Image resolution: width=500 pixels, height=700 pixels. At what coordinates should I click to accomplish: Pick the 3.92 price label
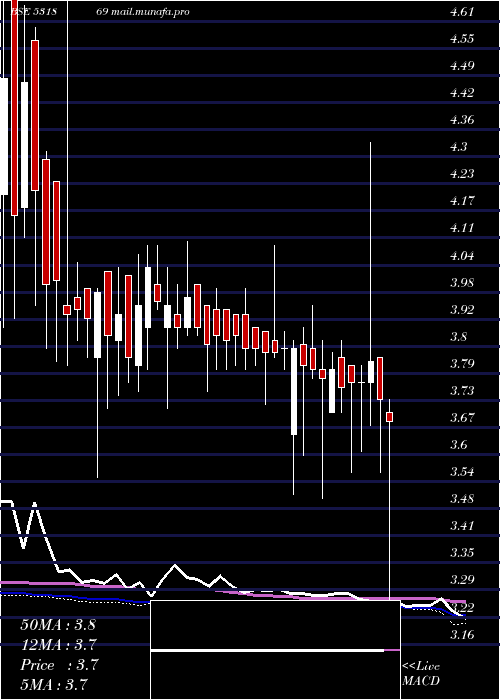462,309
